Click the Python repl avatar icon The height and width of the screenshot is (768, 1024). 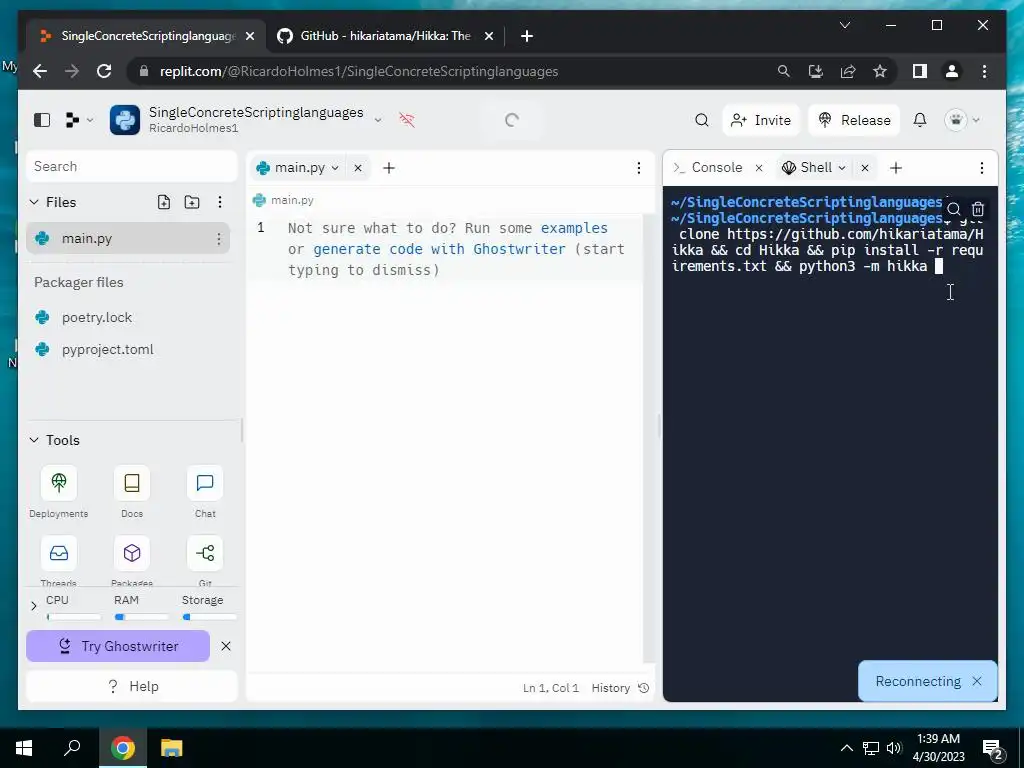point(125,120)
